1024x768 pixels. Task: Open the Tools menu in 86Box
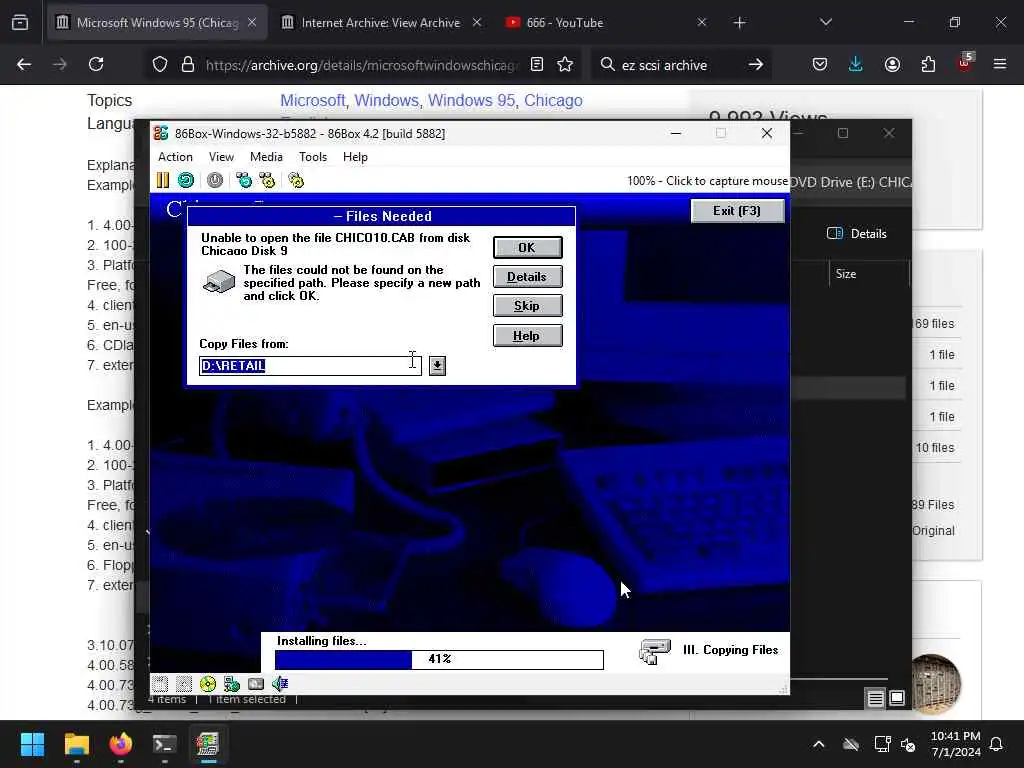[313, 157]
